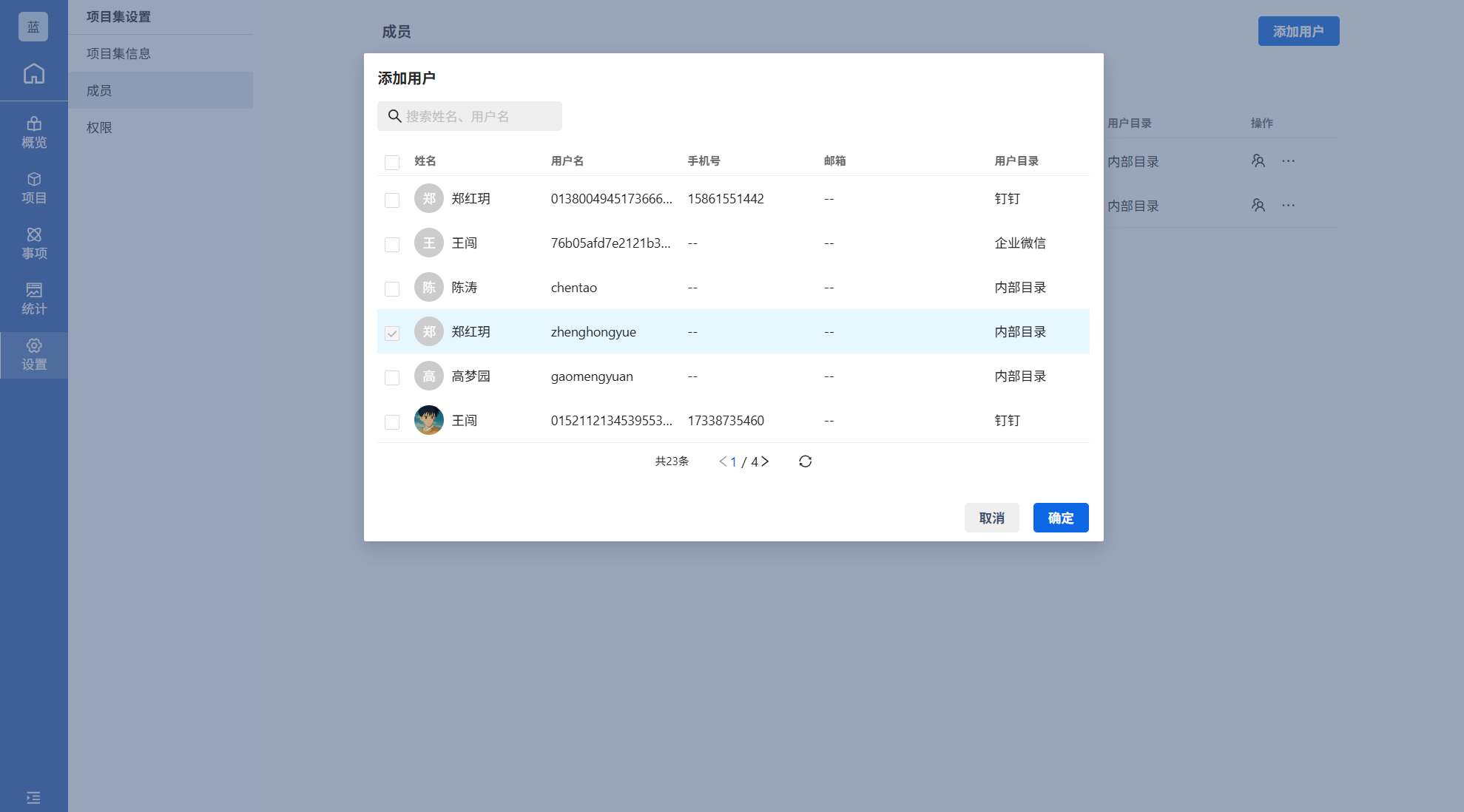Expand the sidebar with the bottom collapse icon
Viewport: 1464px width, 812px height.
tap(33, 797)
